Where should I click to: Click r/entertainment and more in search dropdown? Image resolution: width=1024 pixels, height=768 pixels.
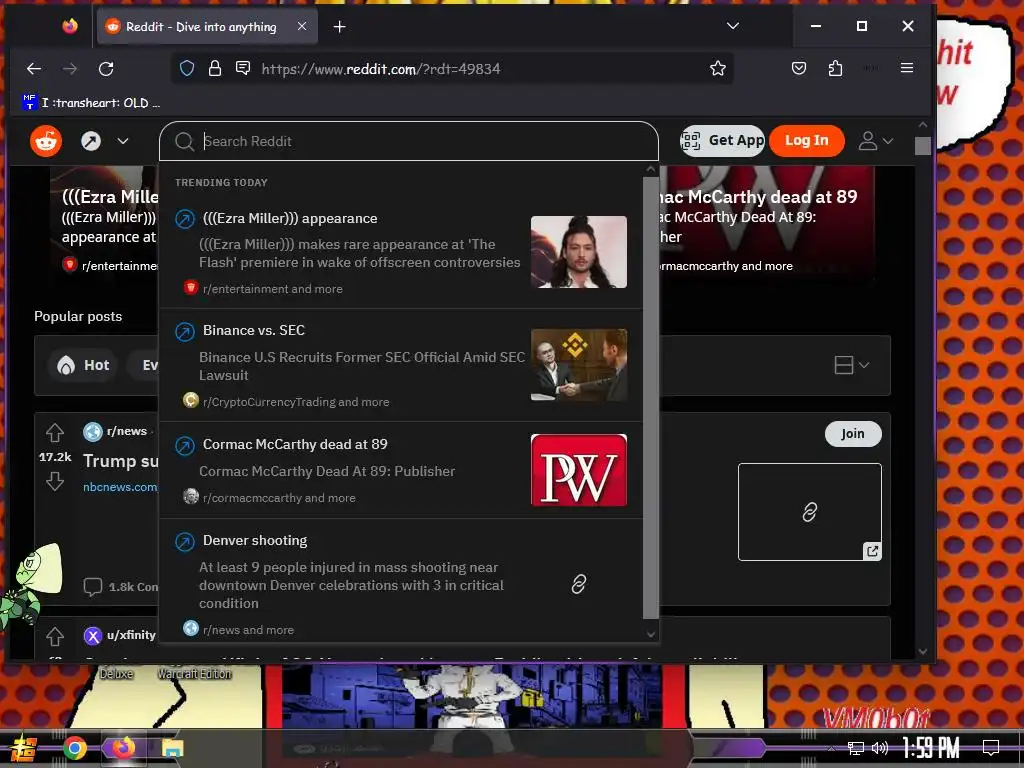coord(272,289)
